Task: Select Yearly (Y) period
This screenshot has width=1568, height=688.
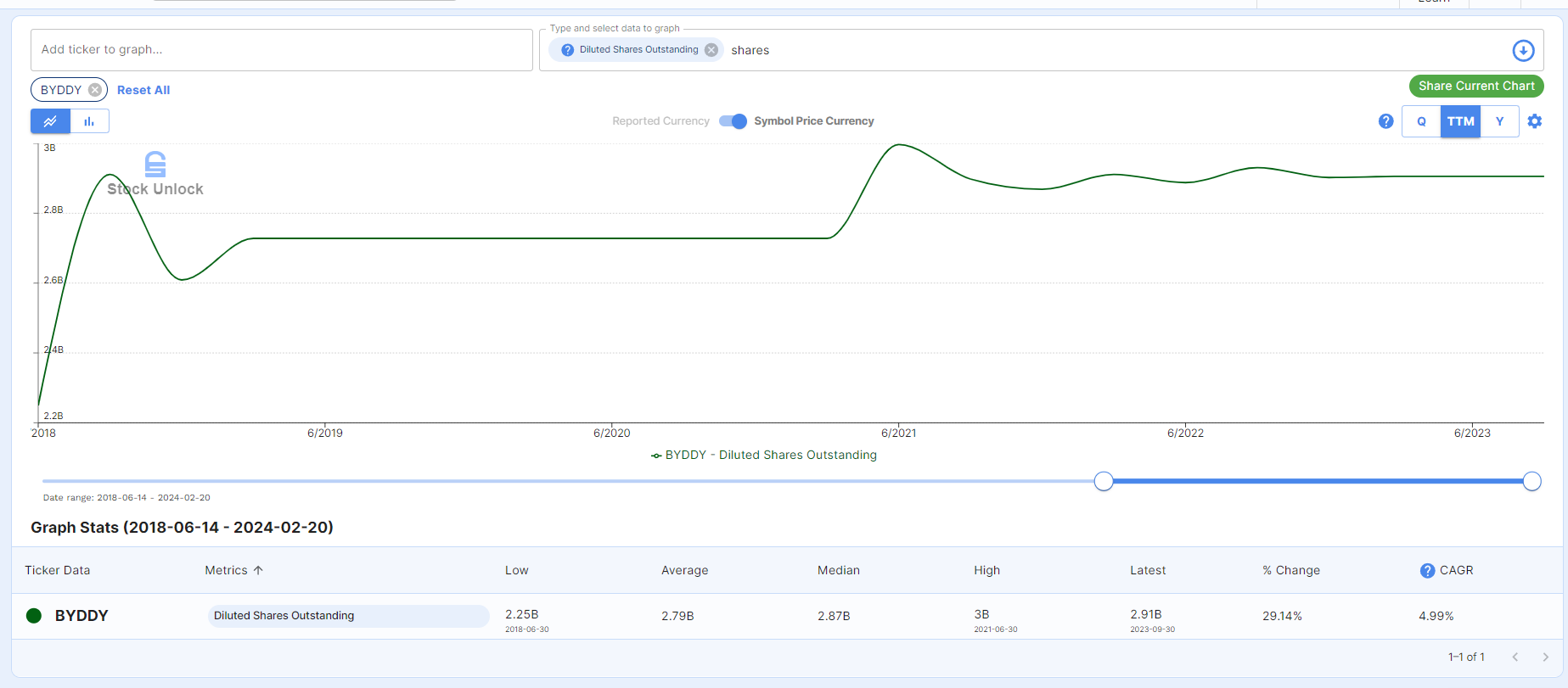Action: click(1499, 121)
